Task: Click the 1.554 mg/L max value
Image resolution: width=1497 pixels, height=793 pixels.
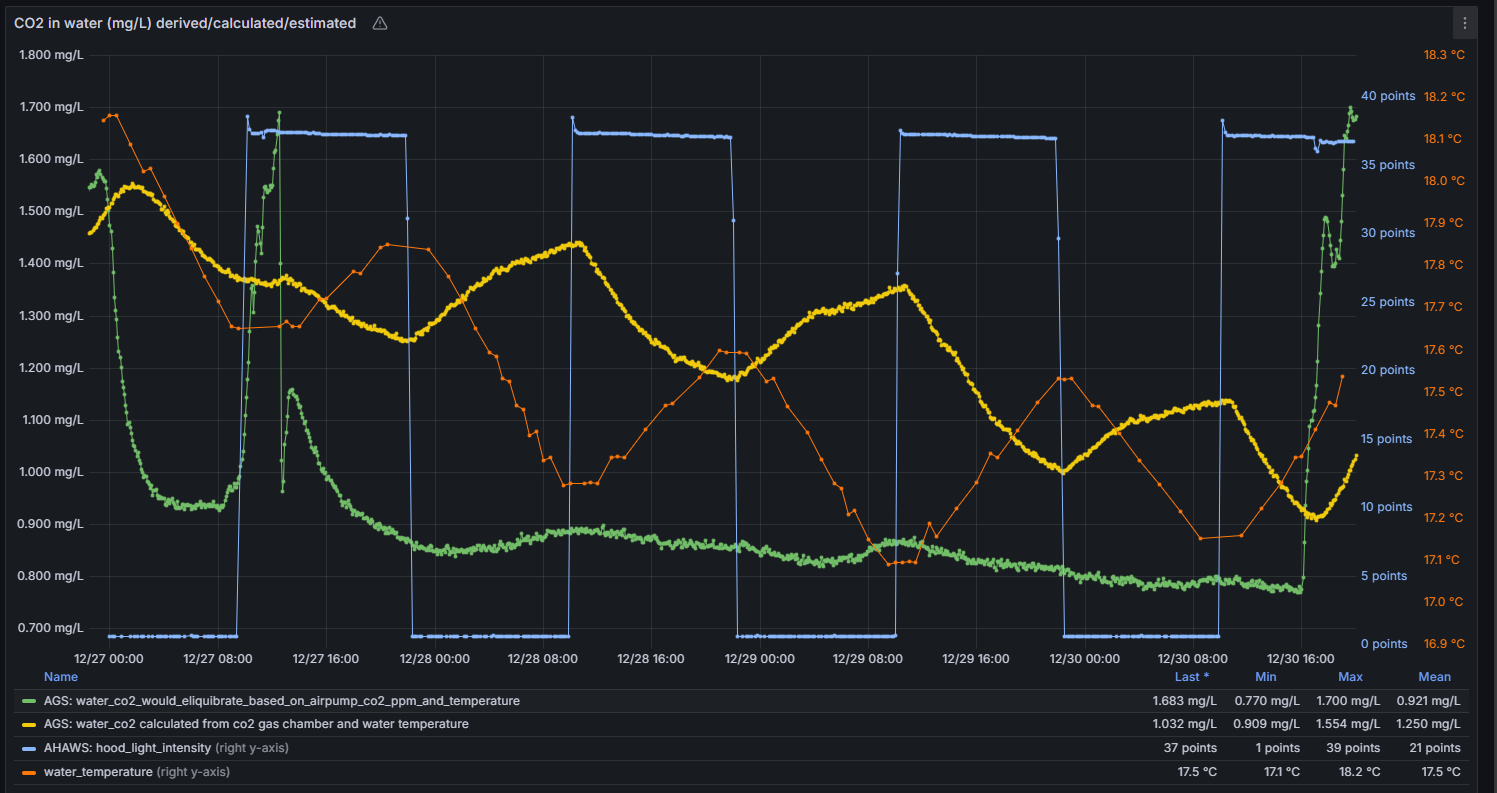Action: click(1347, 724)
